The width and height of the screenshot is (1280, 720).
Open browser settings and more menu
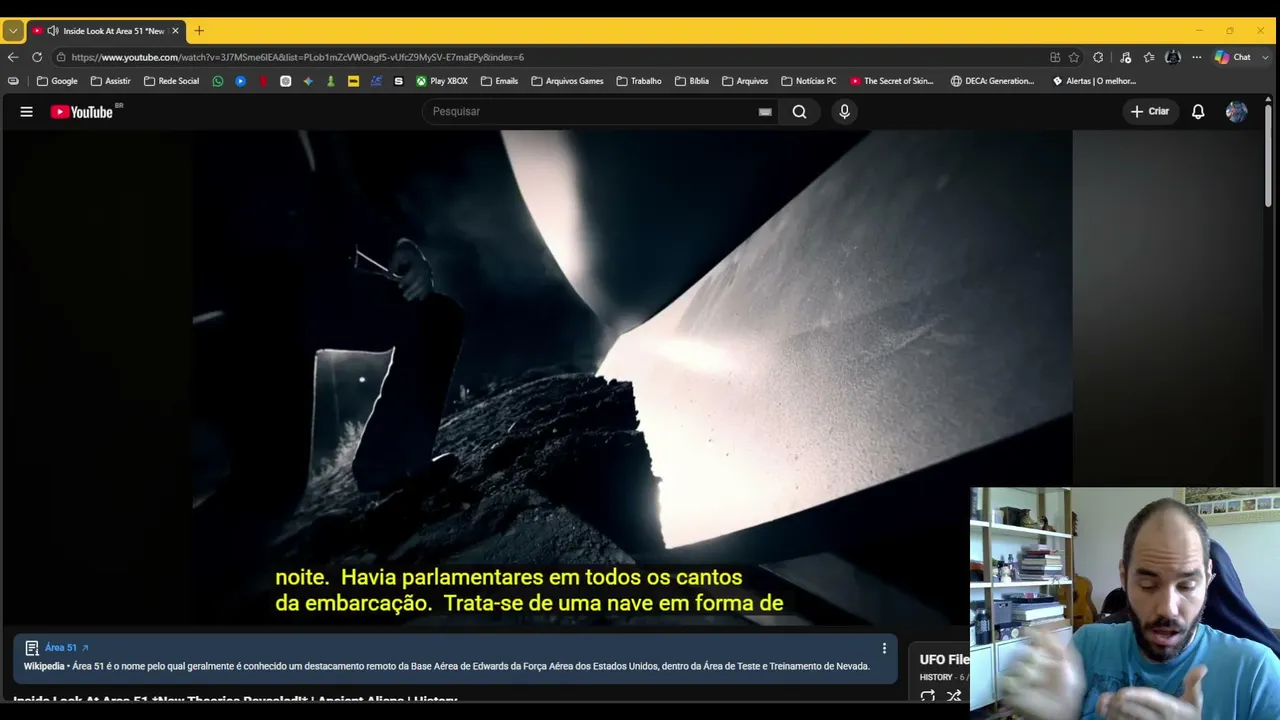(1196, 57)
